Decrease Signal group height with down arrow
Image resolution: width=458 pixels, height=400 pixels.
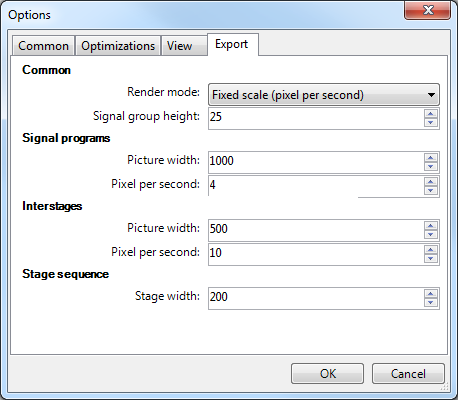[431, 123]
